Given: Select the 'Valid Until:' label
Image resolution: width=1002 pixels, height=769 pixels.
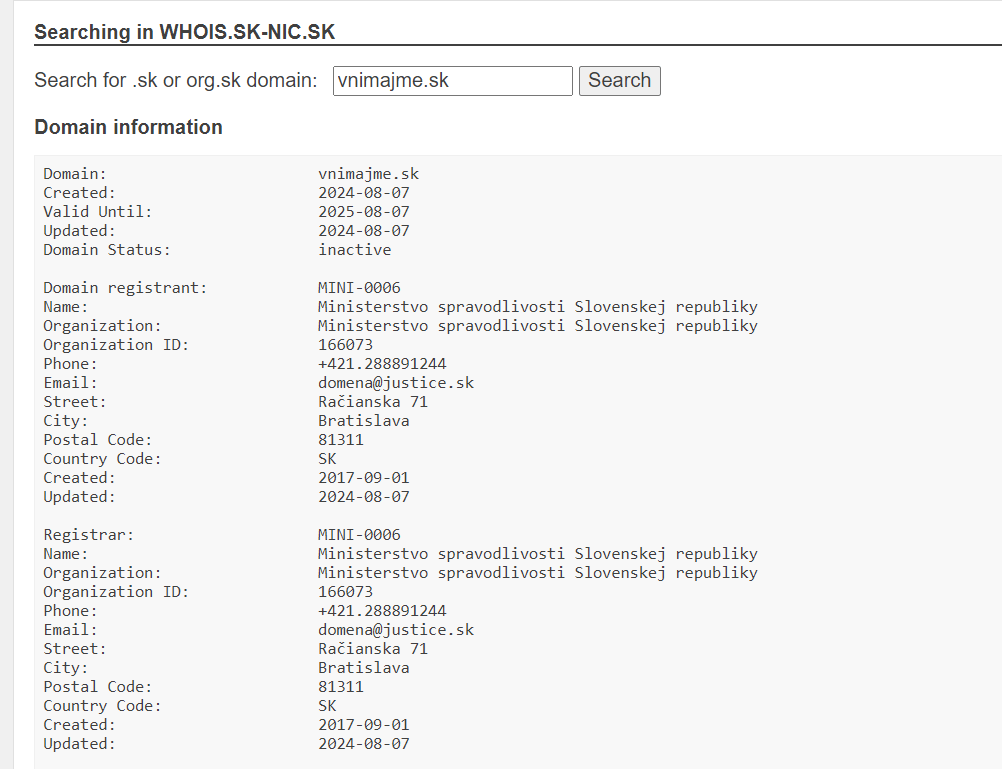Looking at the screenshot, I should pos(98,212).
